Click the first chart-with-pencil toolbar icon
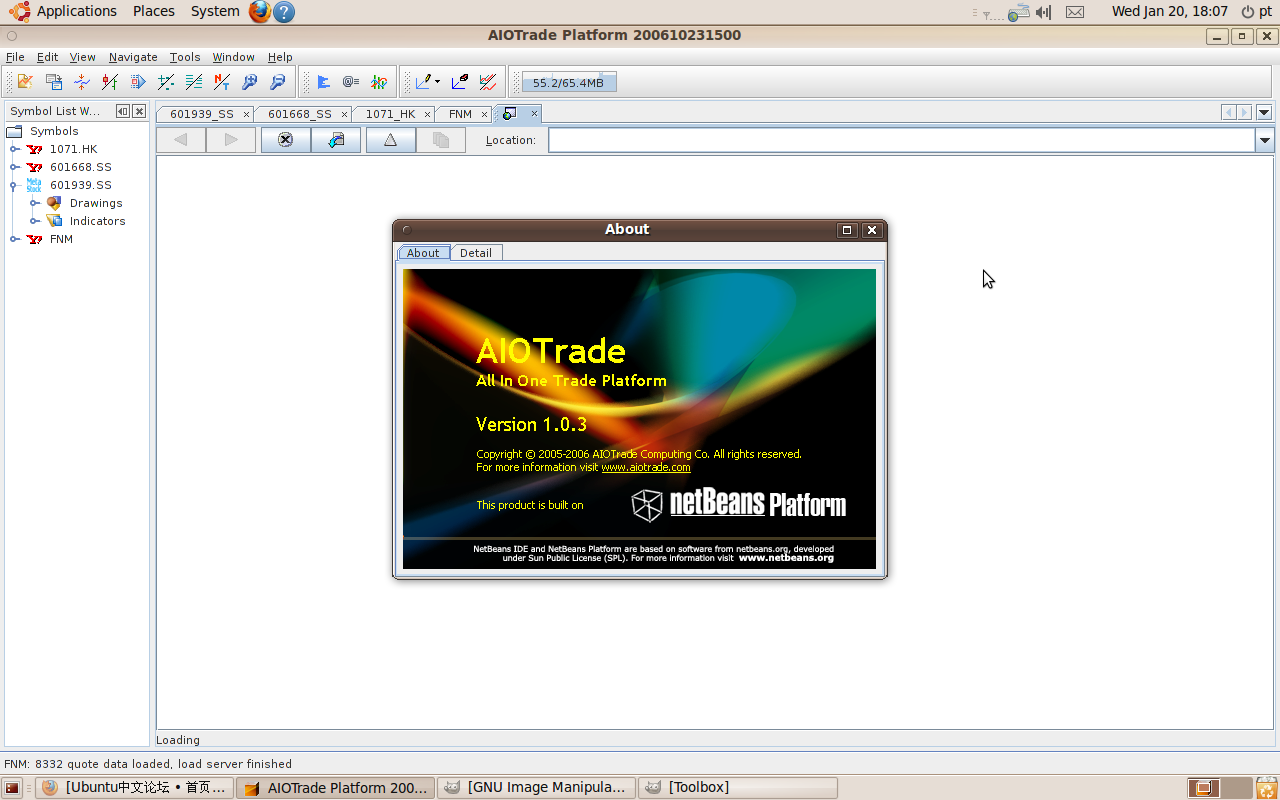 click(x=25, y=82)
